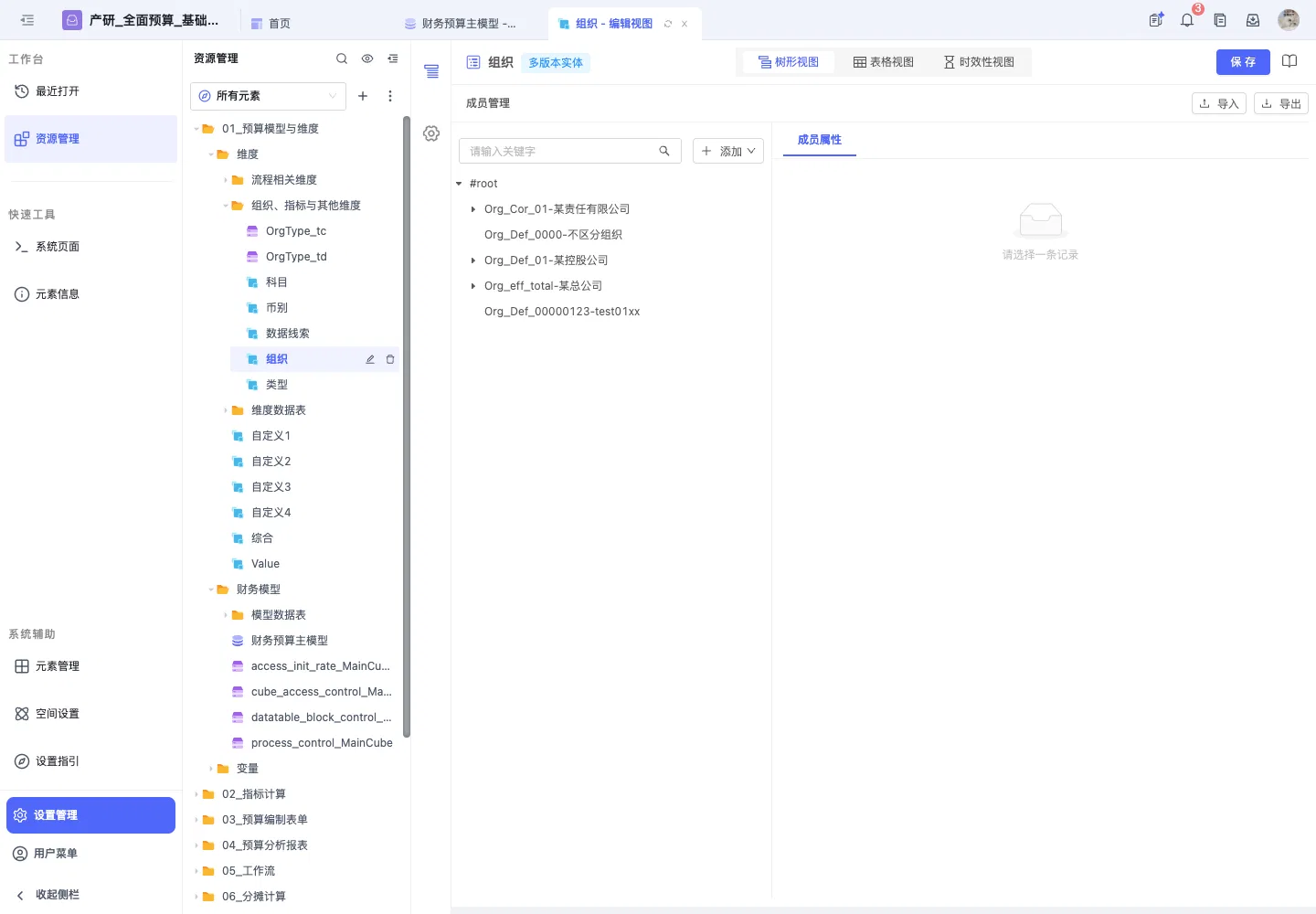
Task: Switch to the 财务预算主模型 tab
Action: tap(461, 24)
